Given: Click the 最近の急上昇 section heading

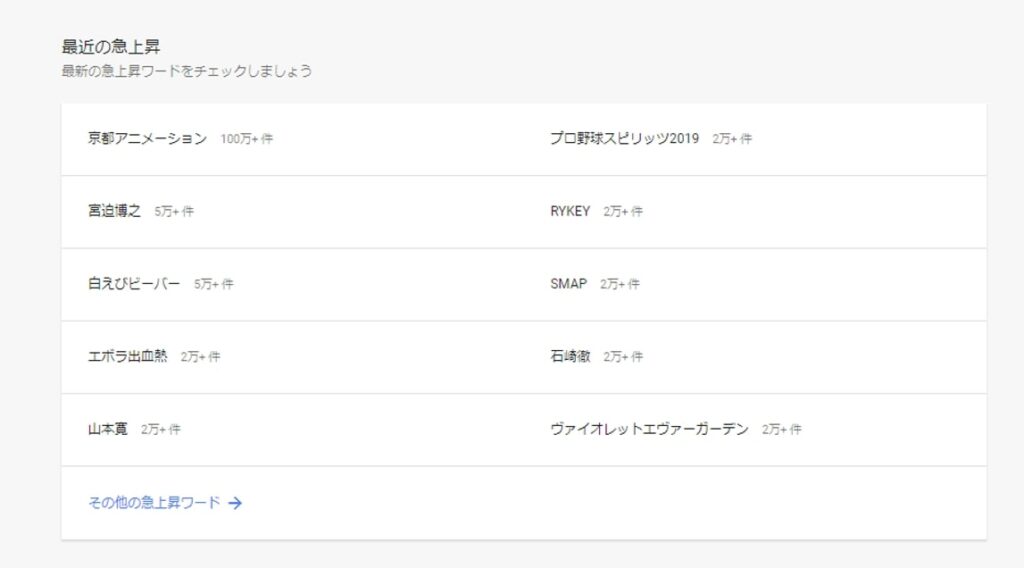Looking at the screenshot, I should 111,46.
